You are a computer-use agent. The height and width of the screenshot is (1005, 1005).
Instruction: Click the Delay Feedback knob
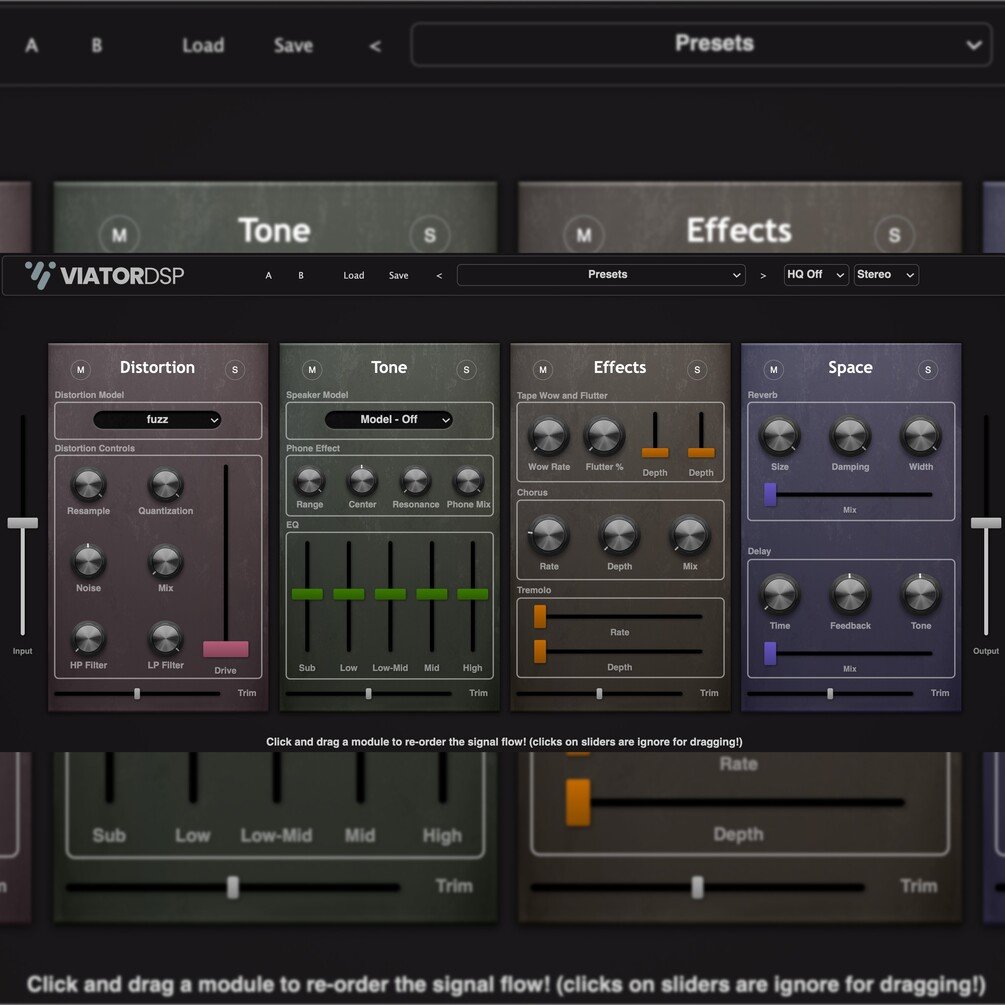tap(850, 595)
